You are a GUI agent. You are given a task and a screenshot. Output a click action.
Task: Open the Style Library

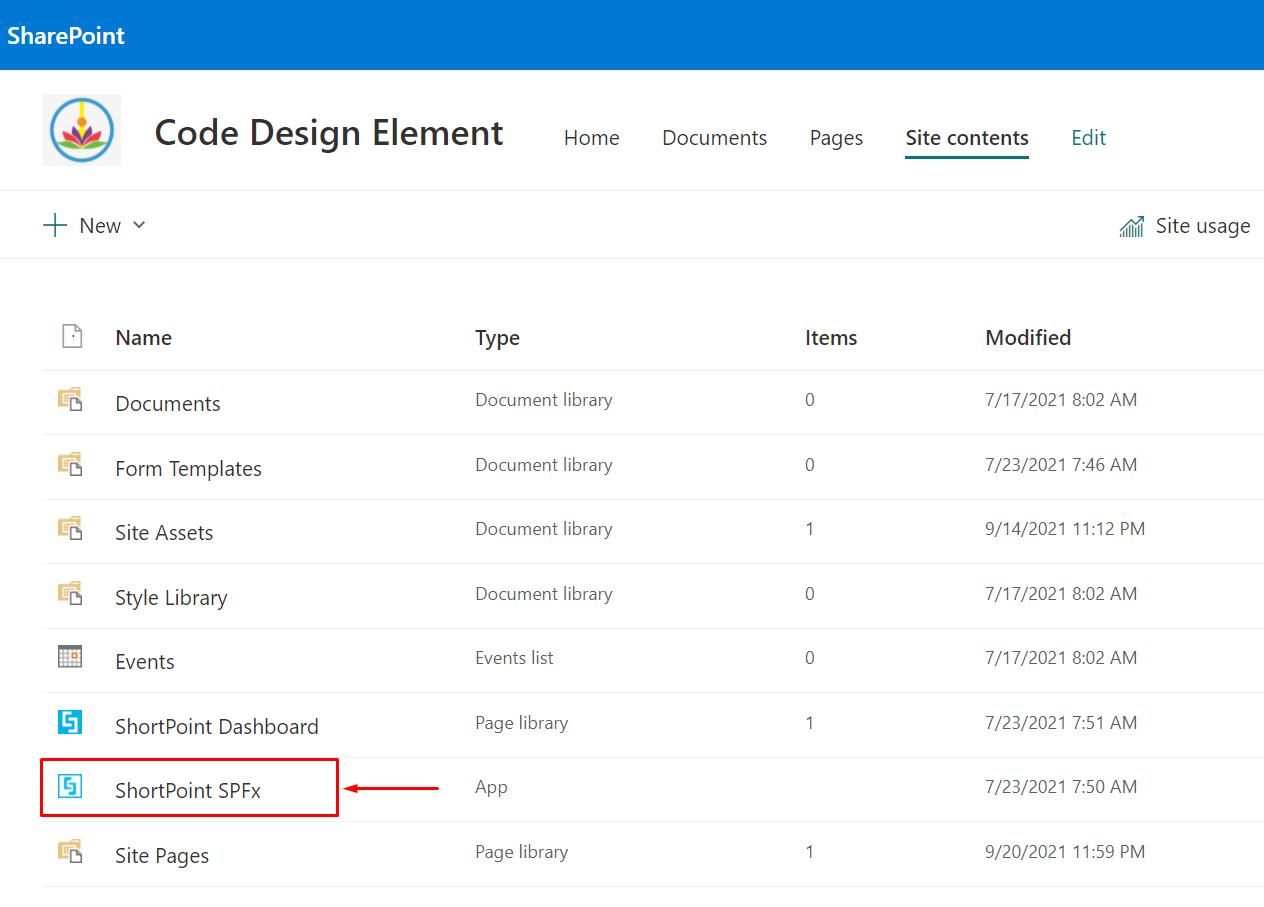[x=171, y=598]
